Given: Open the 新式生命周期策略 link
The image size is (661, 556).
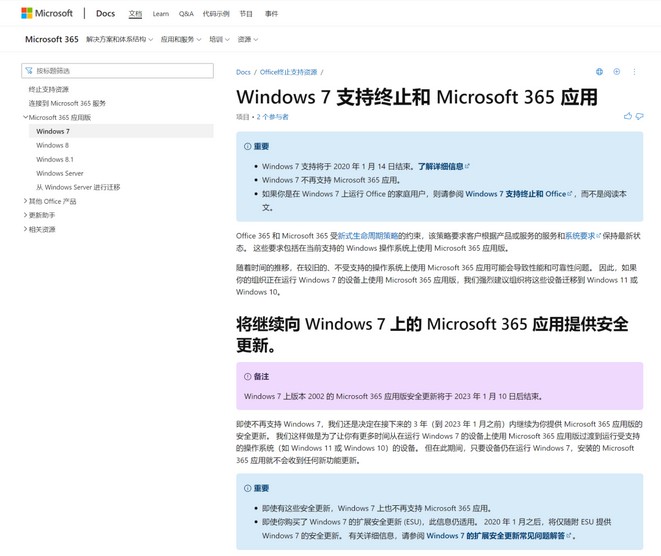Looking at the screenshot, I should click(368, 236).
